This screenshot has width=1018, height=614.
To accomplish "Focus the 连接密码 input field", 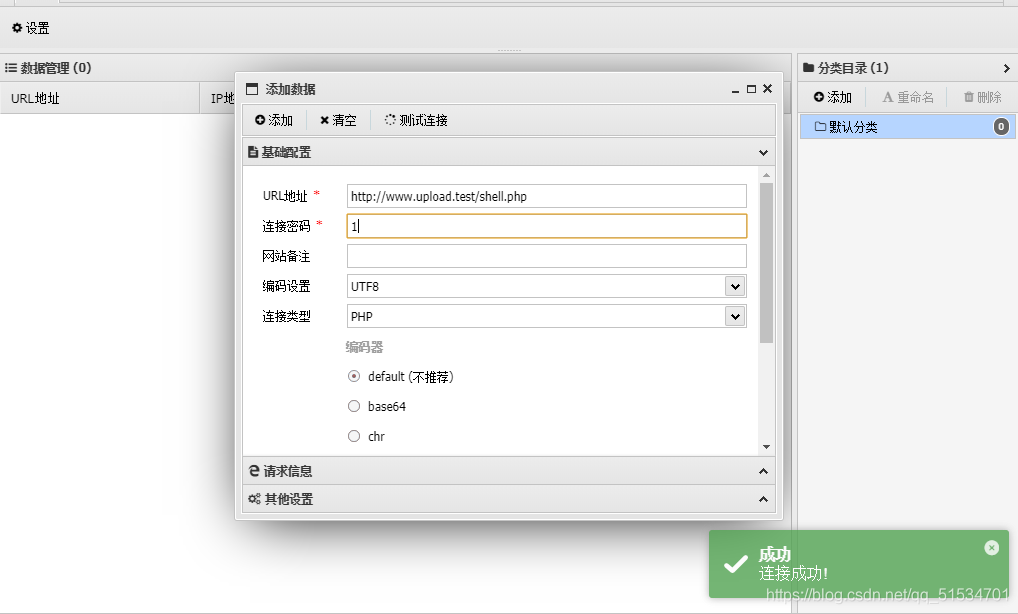I will pos(547,226).
